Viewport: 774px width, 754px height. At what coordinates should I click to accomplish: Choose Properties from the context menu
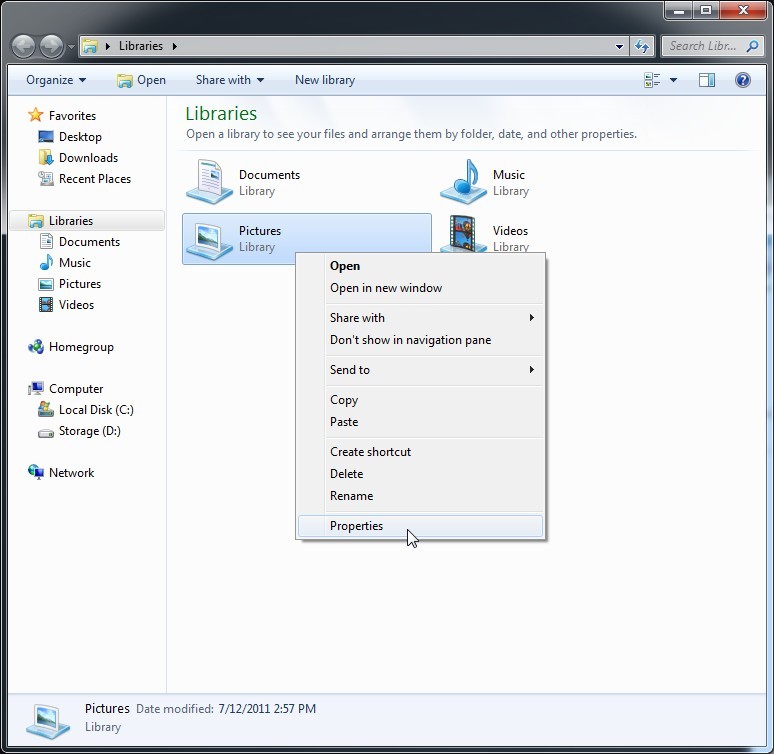coord(357,526)
